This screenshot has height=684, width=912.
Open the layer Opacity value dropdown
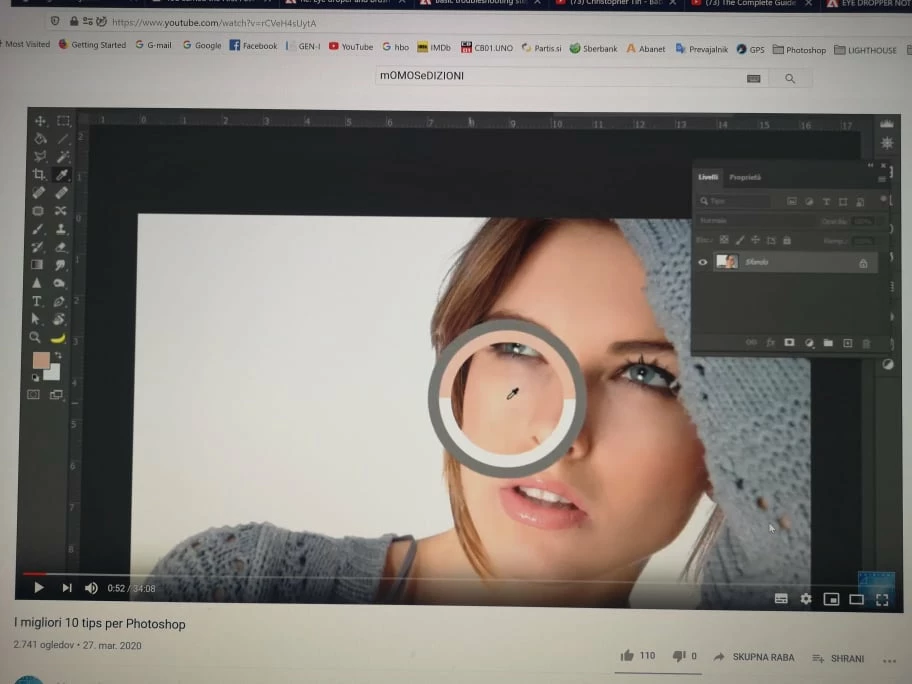pos(863,222)
